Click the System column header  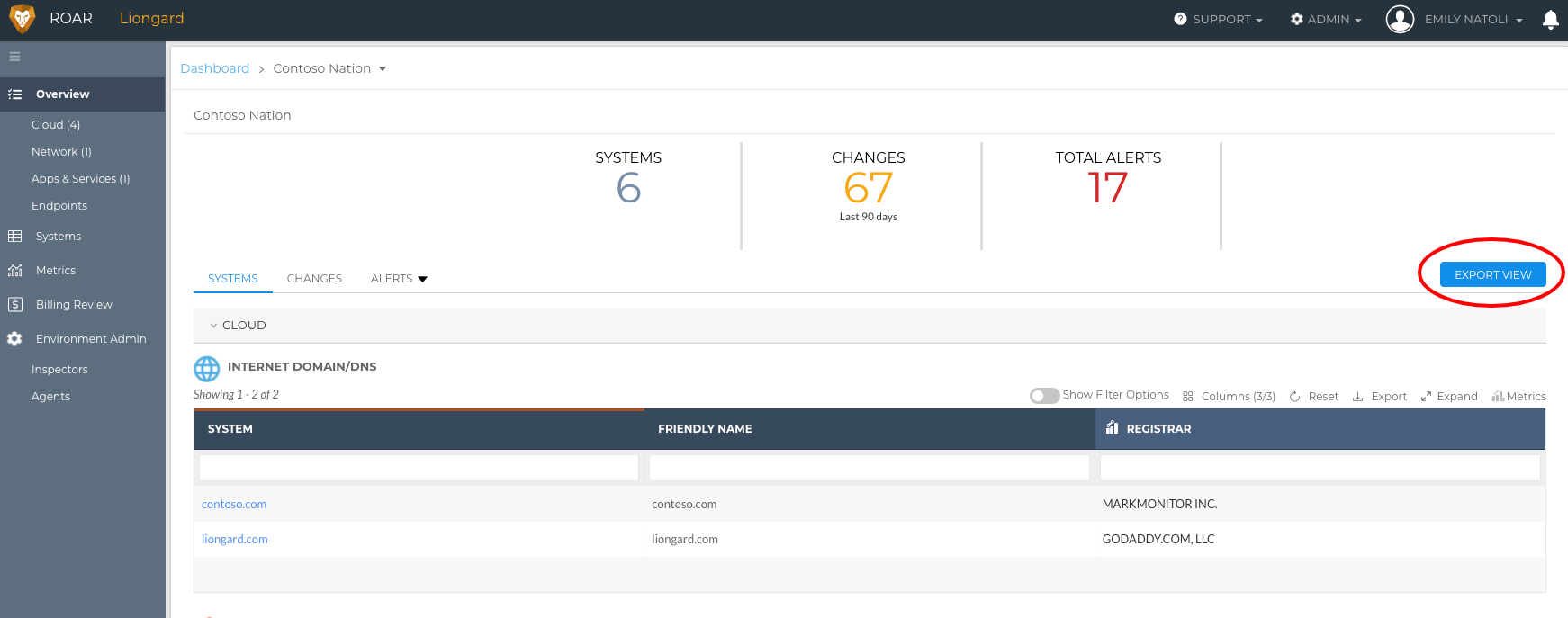click(x=419, y=429)
